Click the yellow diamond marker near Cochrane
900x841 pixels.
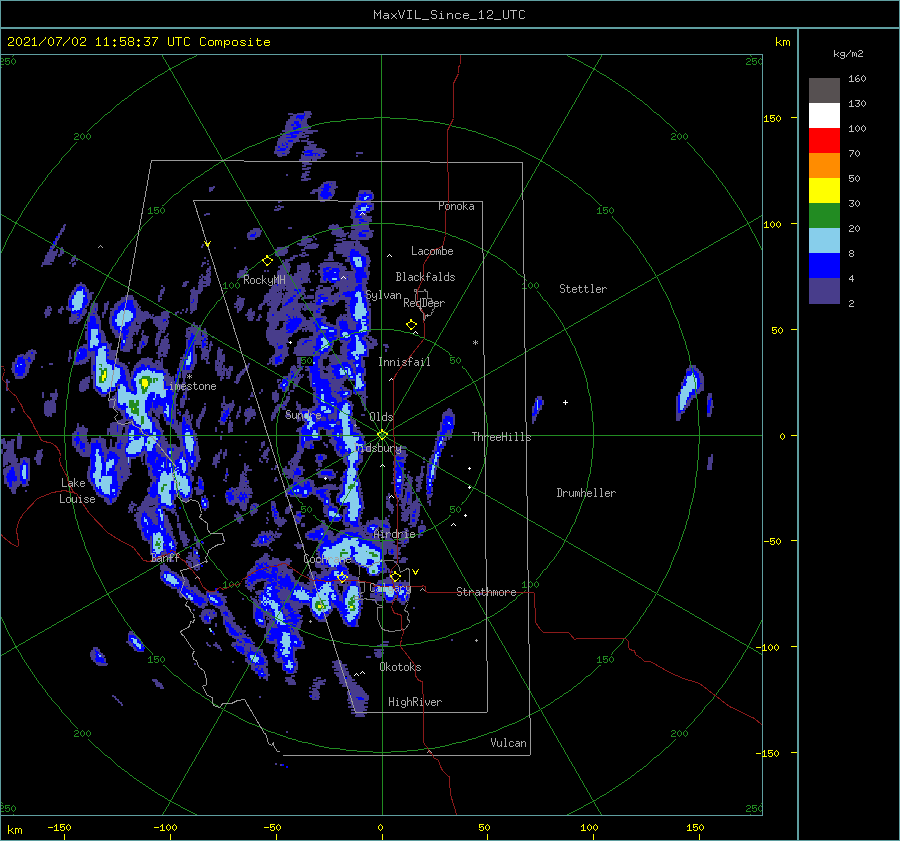(x=342, y=577)
